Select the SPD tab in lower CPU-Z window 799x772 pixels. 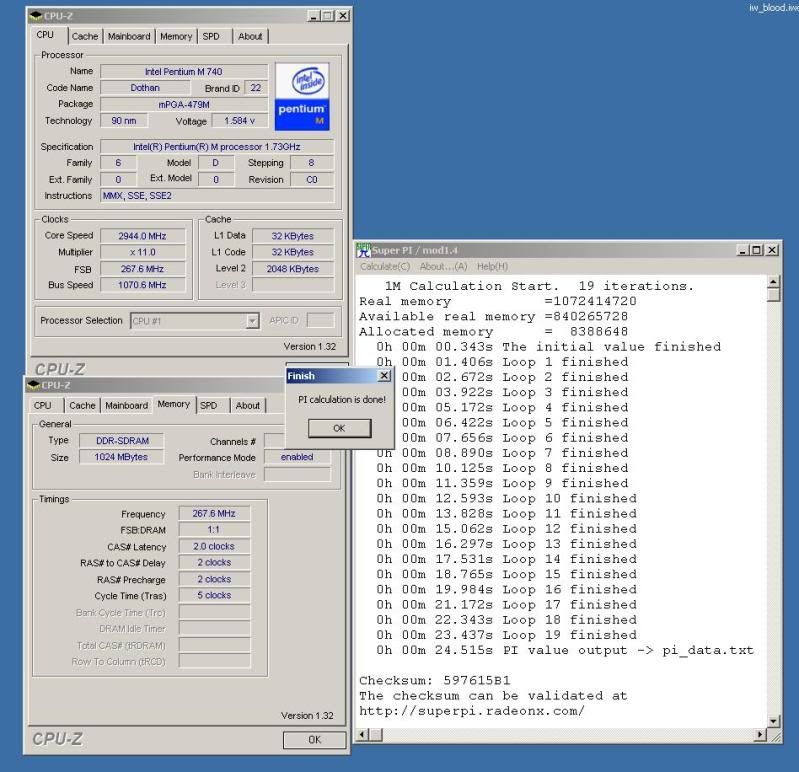pos(208,405)
